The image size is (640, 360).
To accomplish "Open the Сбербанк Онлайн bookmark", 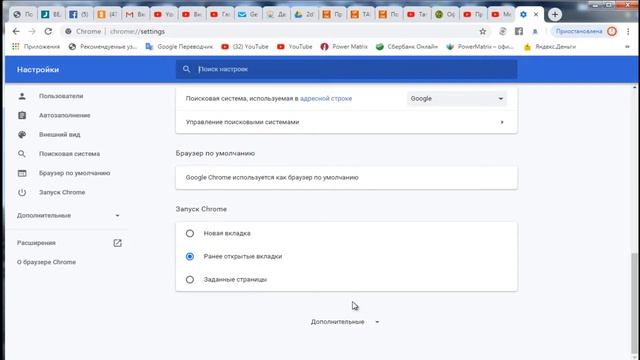I will [x=407, y=47].
